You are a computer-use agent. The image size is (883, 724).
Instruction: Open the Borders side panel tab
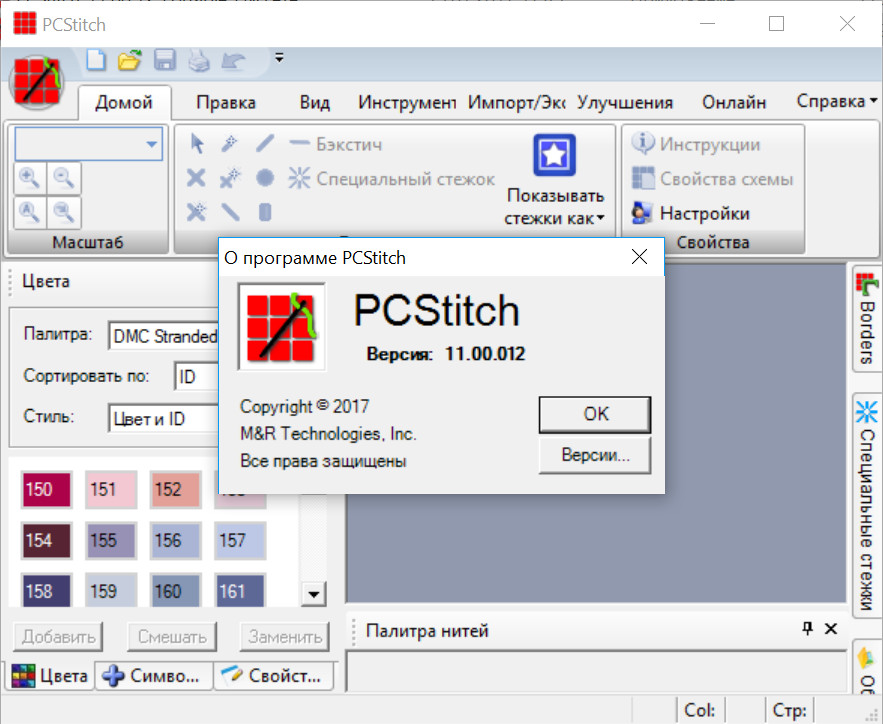tap(867, 319)
